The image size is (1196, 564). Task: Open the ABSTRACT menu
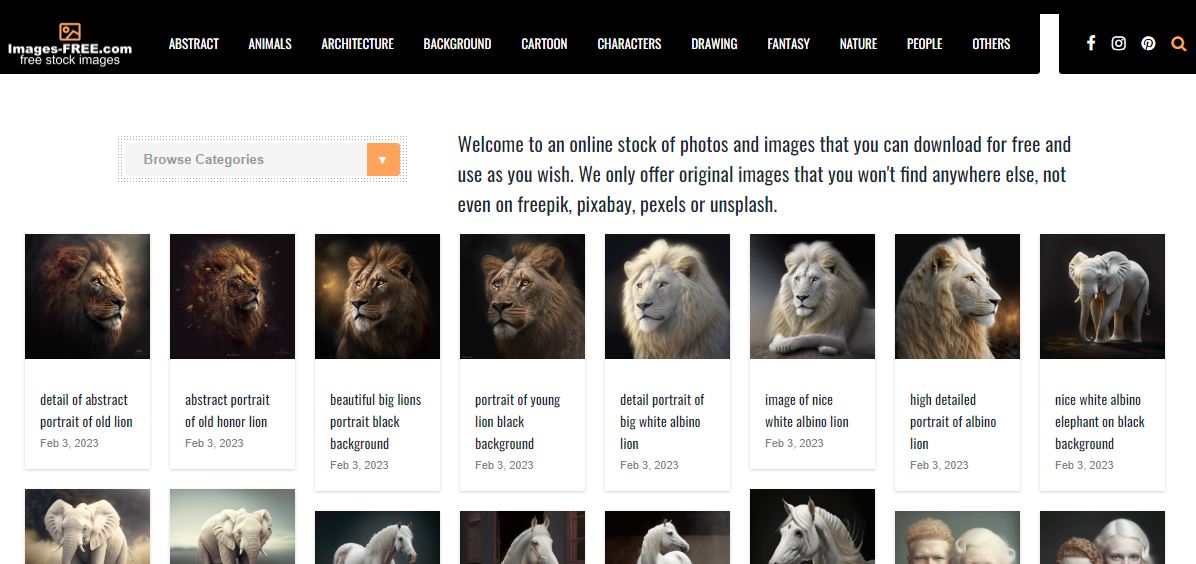pyautogui.click(x=194, y=44)
